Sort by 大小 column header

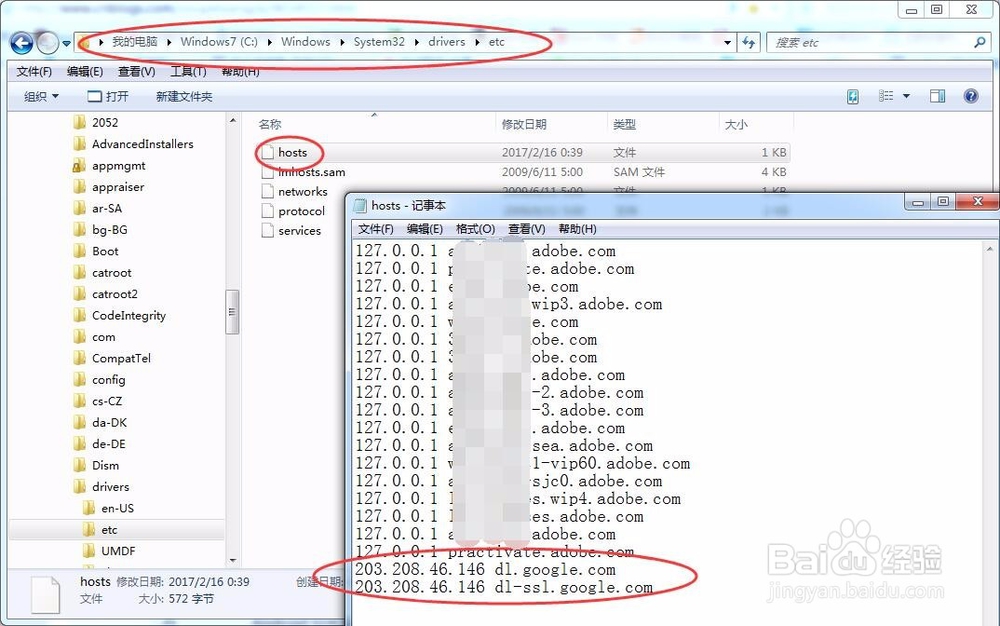pos(736,124)
